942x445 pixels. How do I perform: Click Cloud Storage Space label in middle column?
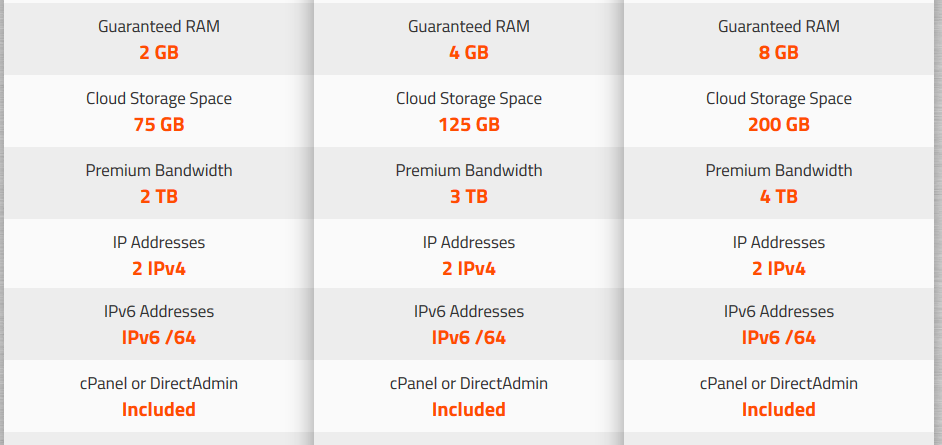[469, 98]
